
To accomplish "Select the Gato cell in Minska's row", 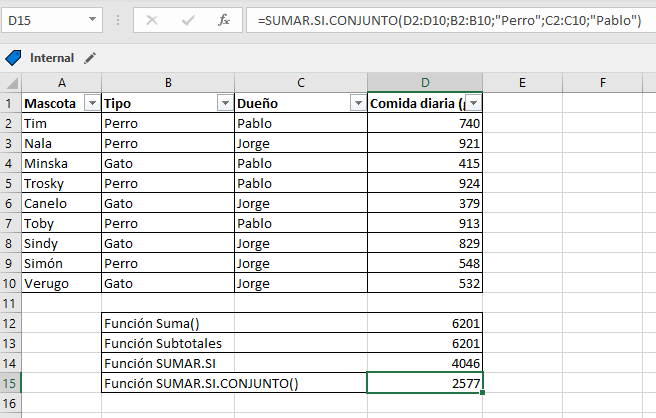I will click(168, 163).
